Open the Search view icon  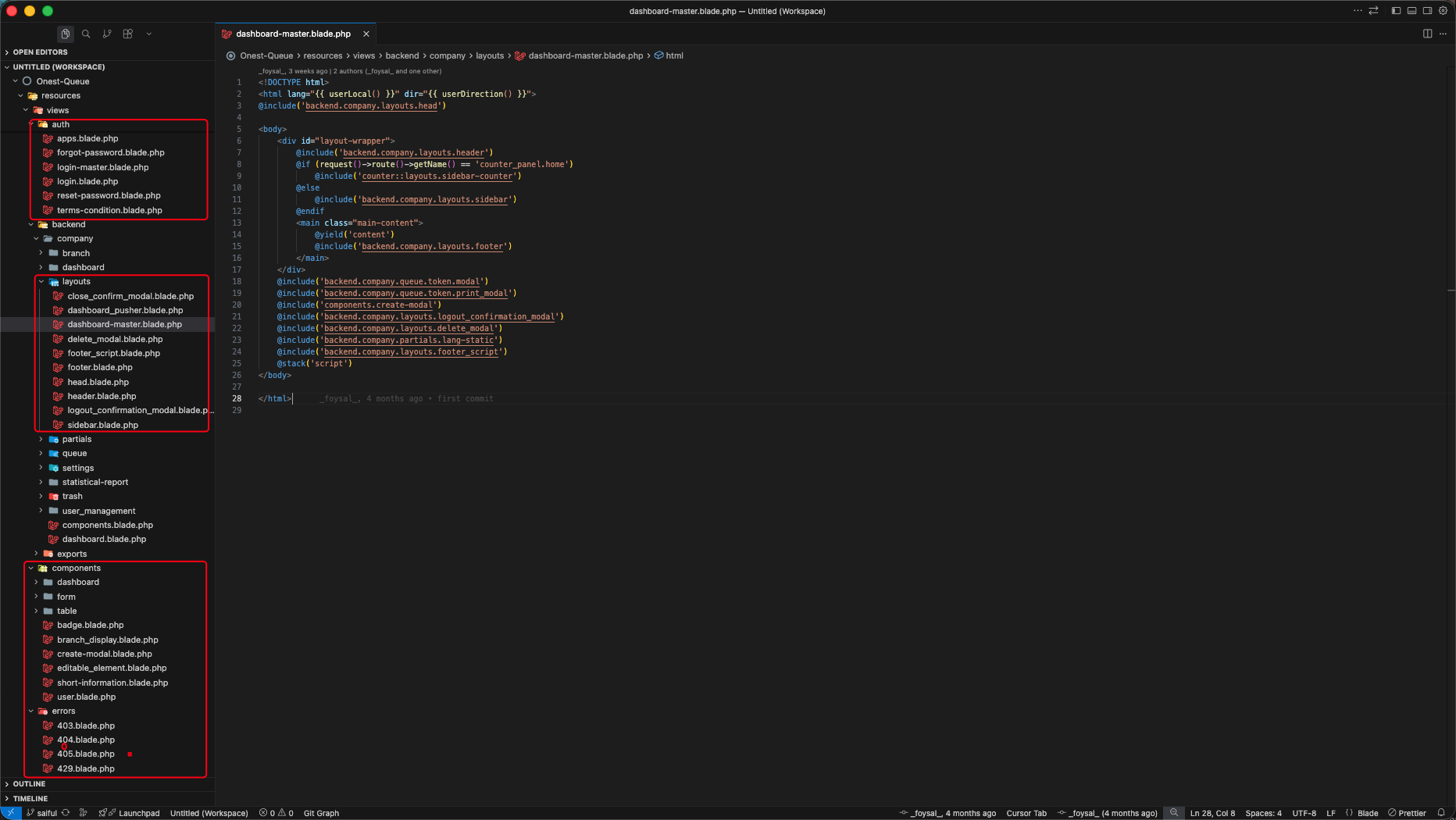click(x=86, y=34)
